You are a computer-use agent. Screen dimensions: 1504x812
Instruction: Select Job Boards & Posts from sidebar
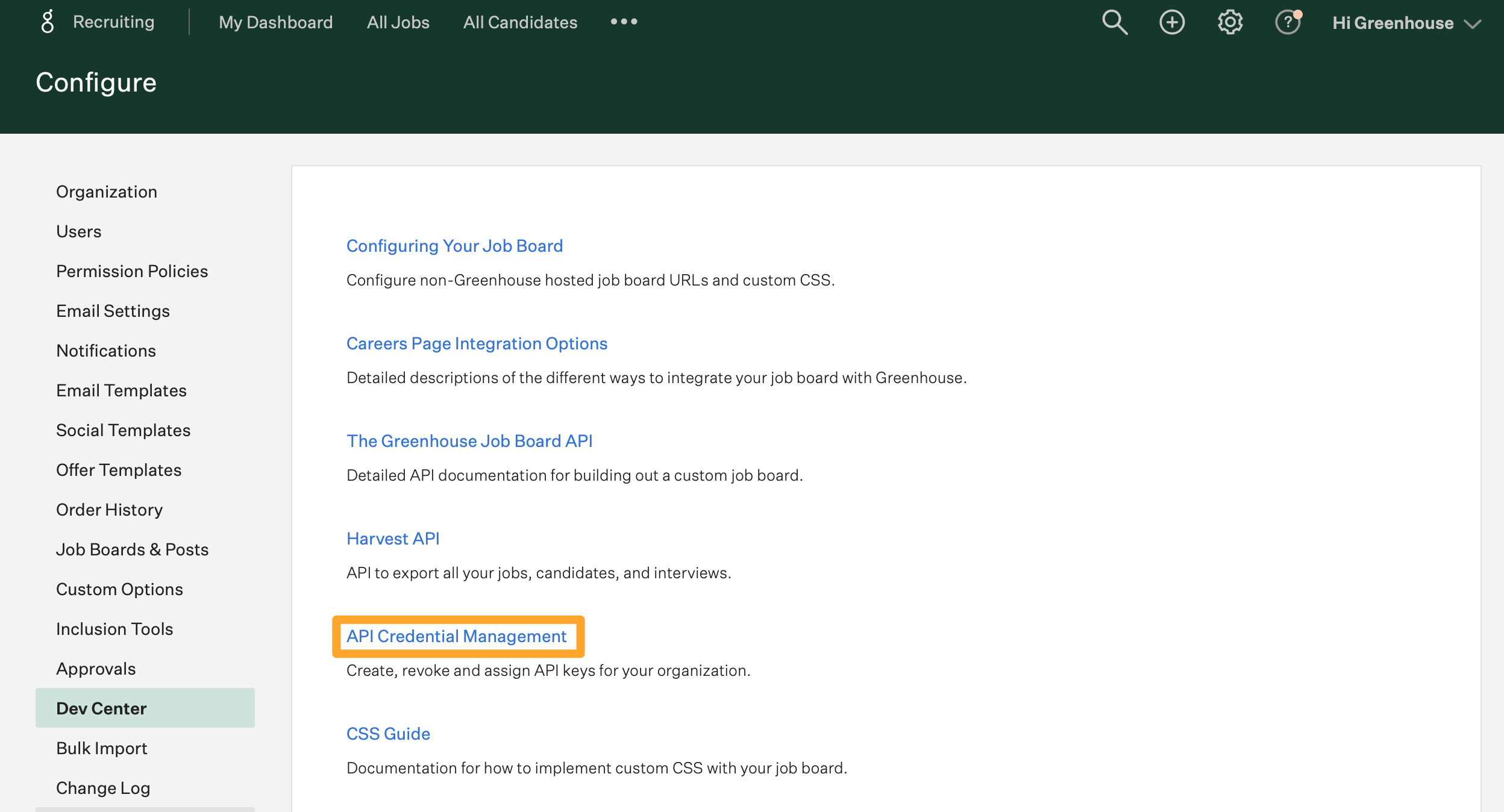tap(133, 549)
